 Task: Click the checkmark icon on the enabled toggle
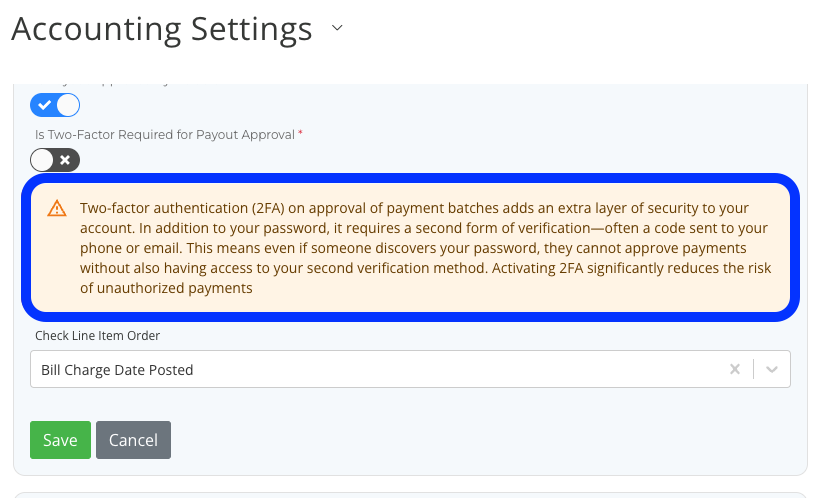click(x=44, y=105)
